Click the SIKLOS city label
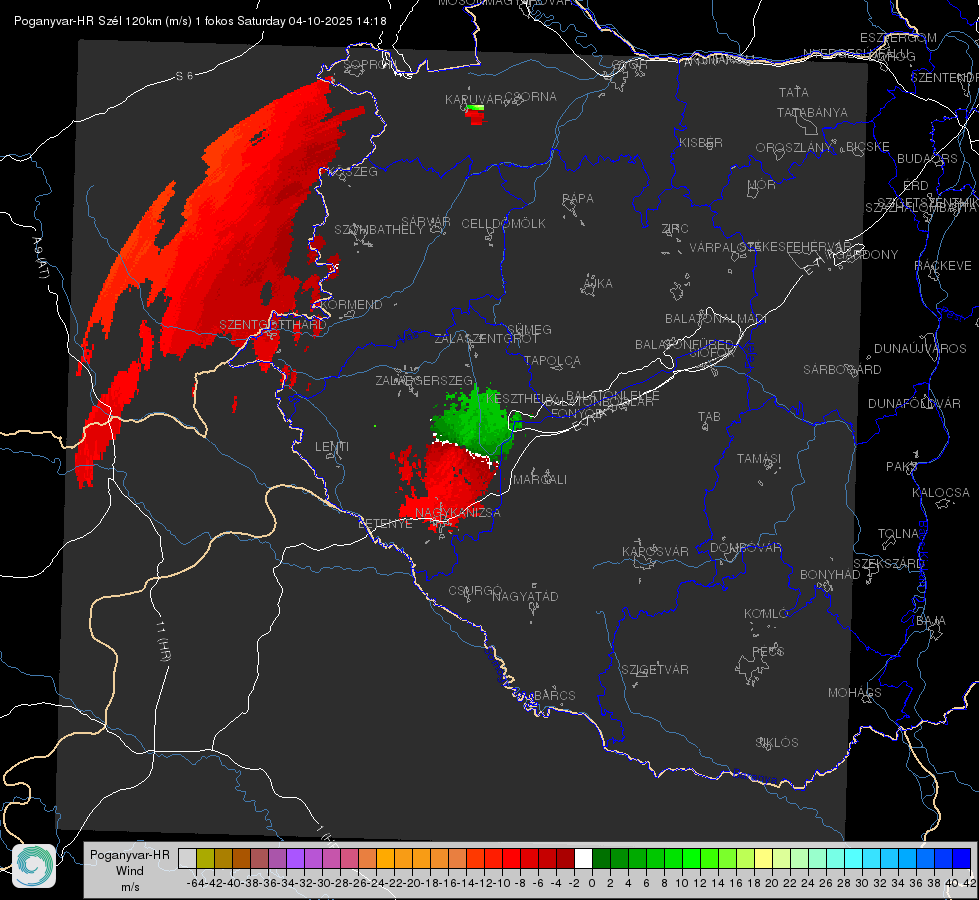The width and height of the screenshot is (979, 900). point(777,743)
